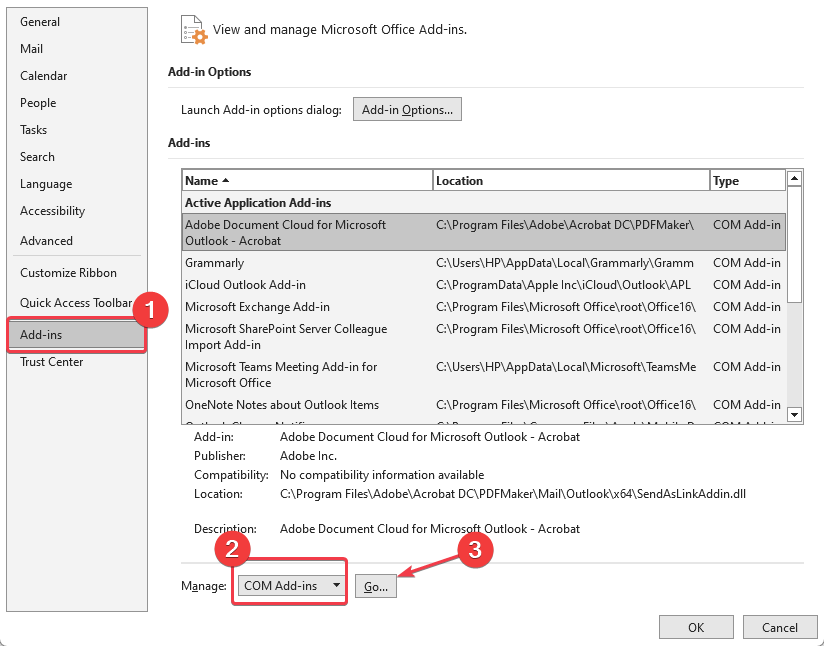Switch to the Mail options section
This screenshot has width=824, height=646.
[30, 48]
